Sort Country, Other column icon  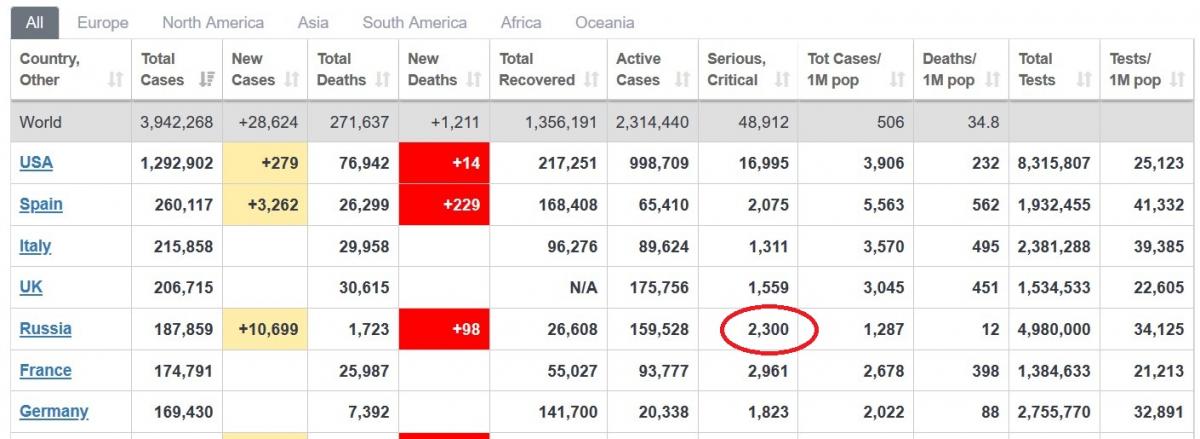(x=115, y=80)
